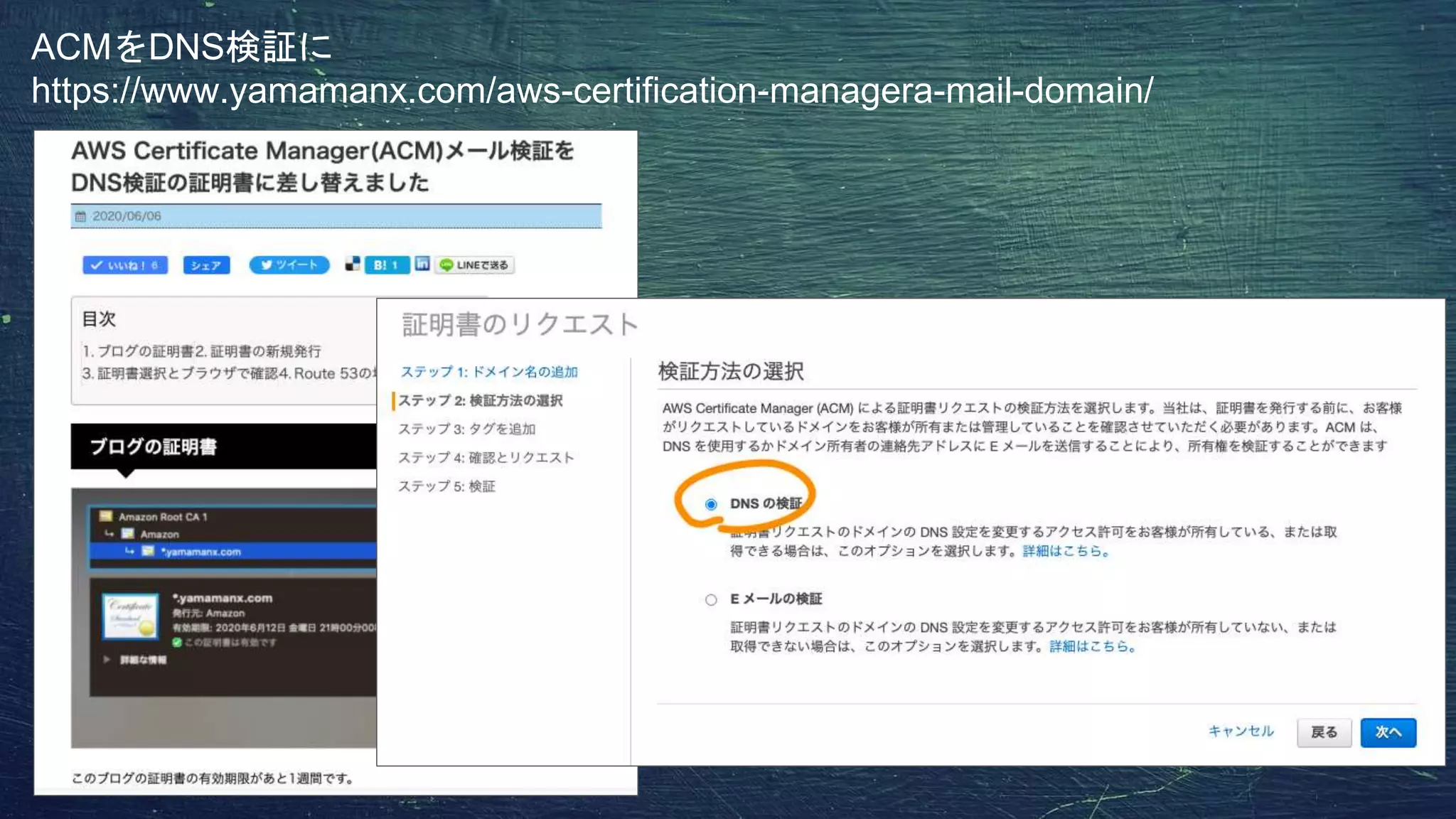Click the LinkedIn share icon
The image size is (1456, 819).
pos(422,264)
